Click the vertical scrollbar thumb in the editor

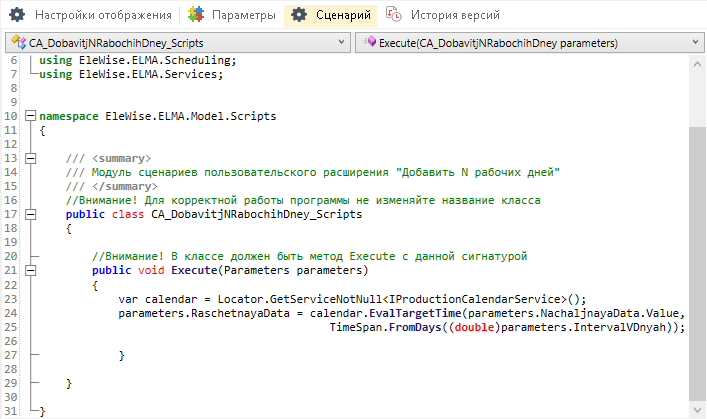pyautogui.click(x=697, y=250)
